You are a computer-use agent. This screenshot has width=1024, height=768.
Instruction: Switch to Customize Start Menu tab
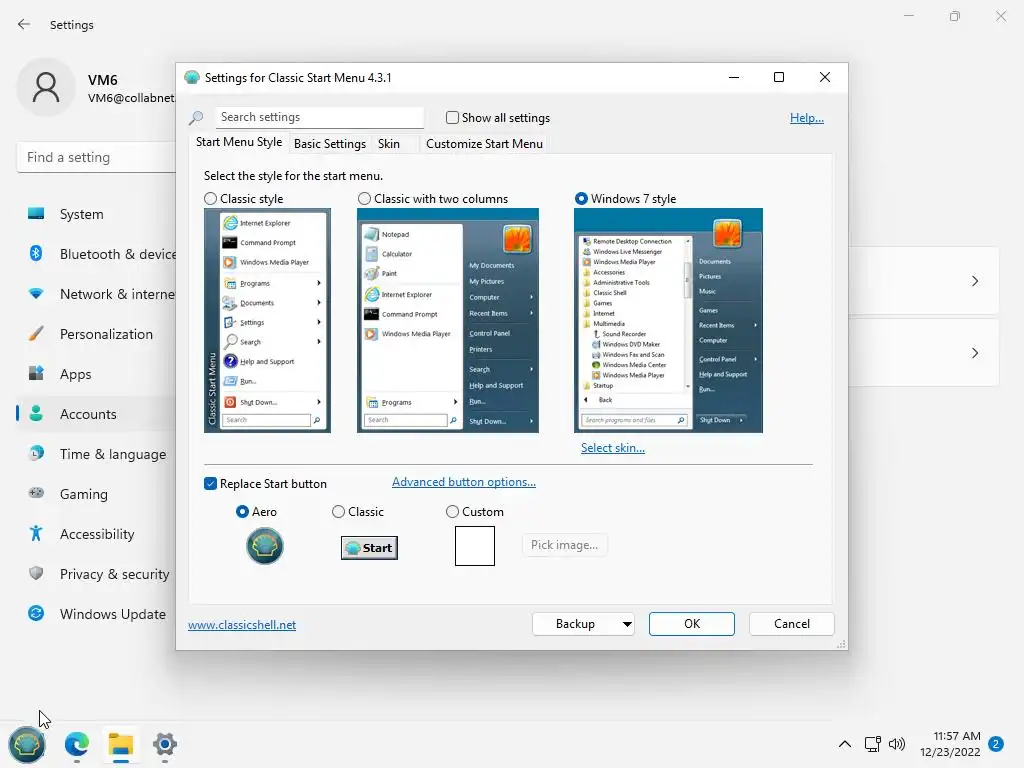(x=484, y=144)
